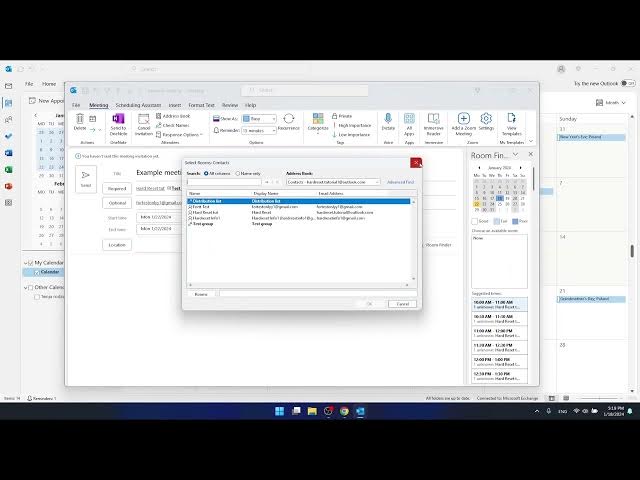The width and height of the screenshot is (640, 480).
Task: Select the Name only radio button
Action: pyautogui.click(x=238, y=173)
